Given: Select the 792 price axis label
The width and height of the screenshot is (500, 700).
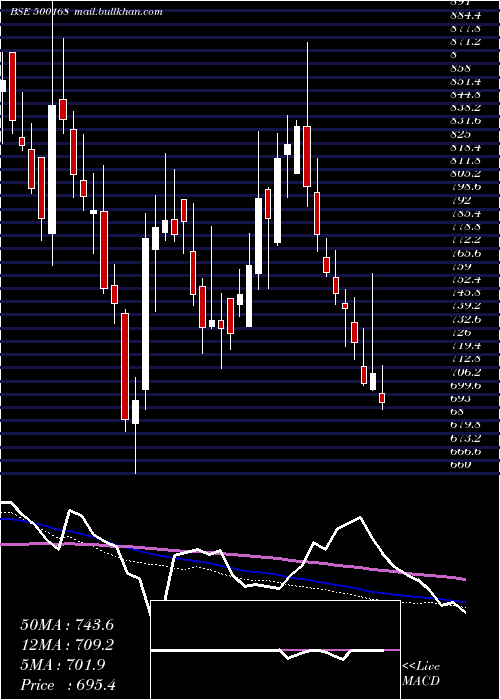Looking at the screenshot, I should point(460,200).
